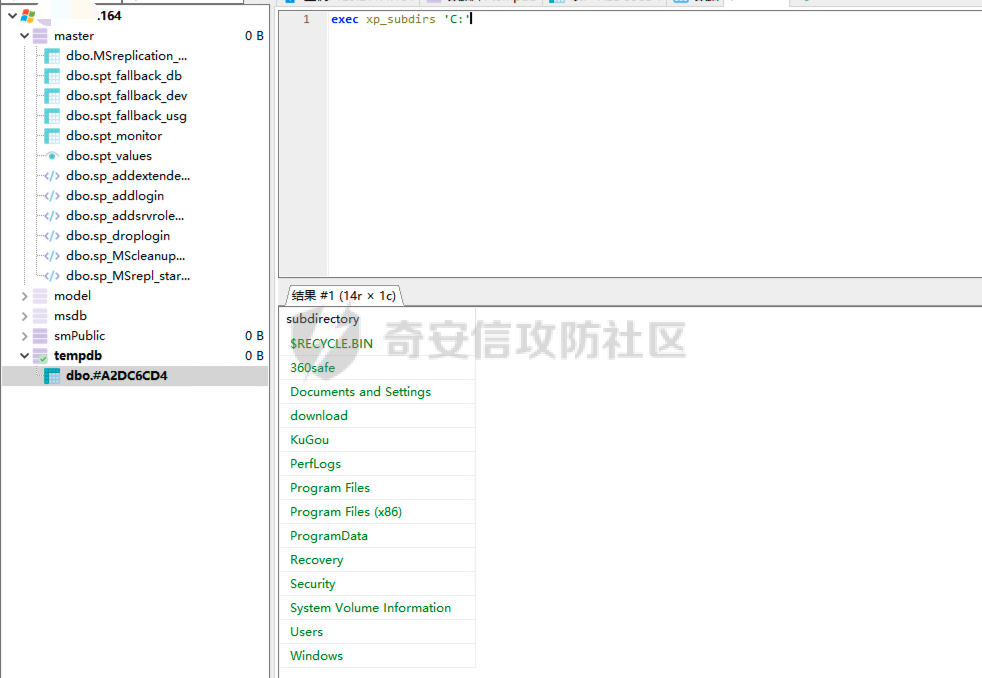
Task: Click the Windows server icon at tree root
Action: [x=28, y=16]
